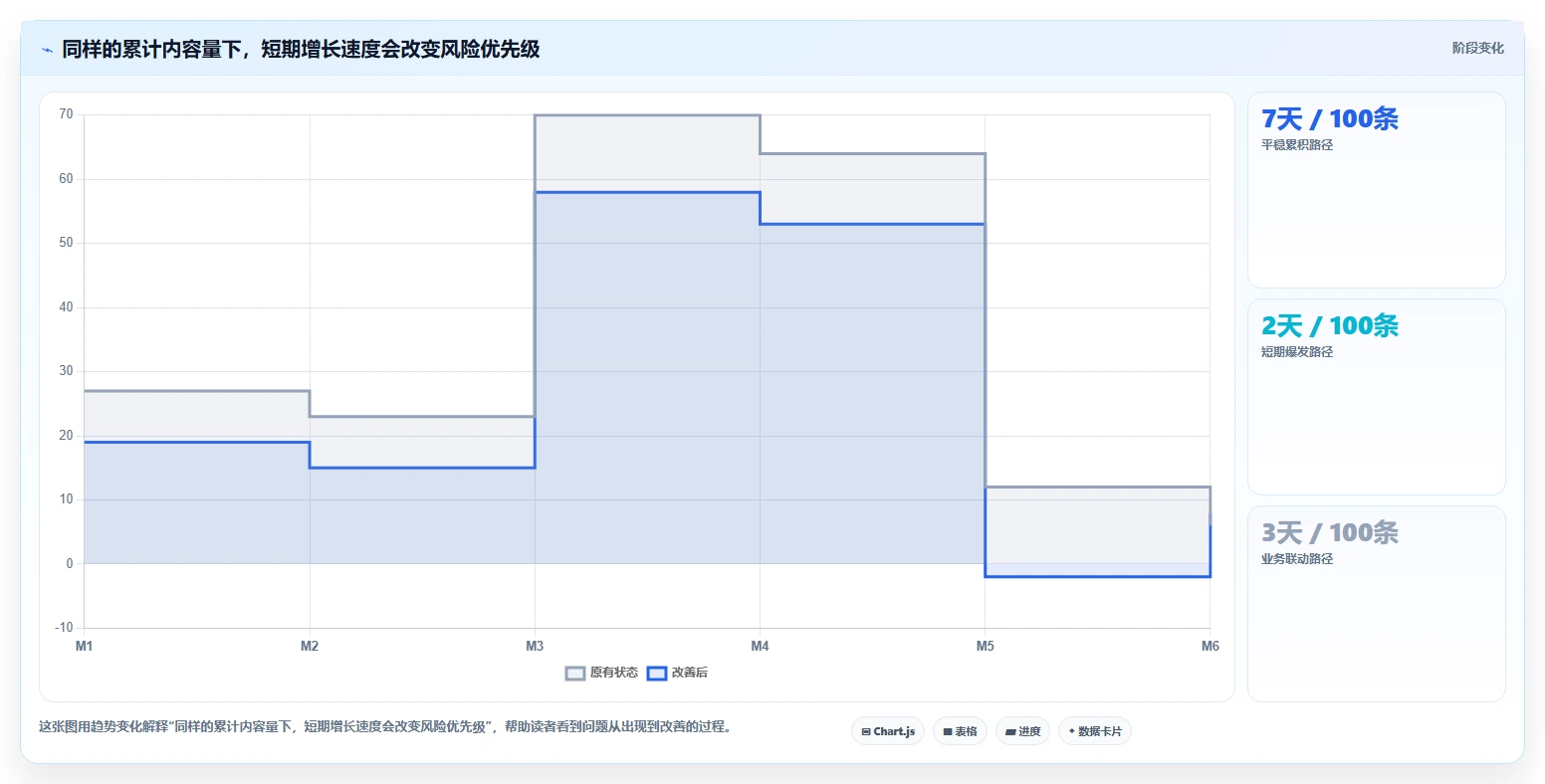1545x784 pixels.
Task: Select the 进度 tag chip
Action: tap(1022, 731)
